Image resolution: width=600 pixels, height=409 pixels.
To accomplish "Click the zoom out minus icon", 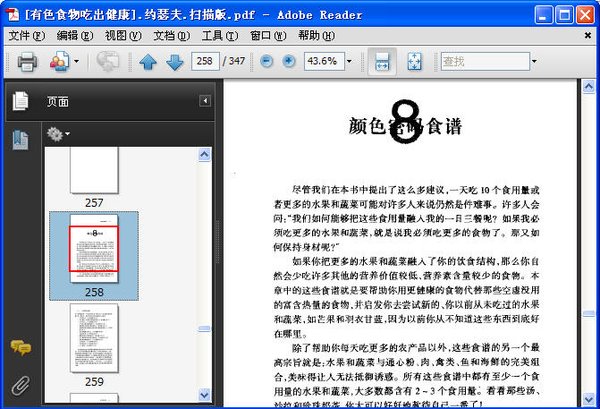I will pos(267,61).
